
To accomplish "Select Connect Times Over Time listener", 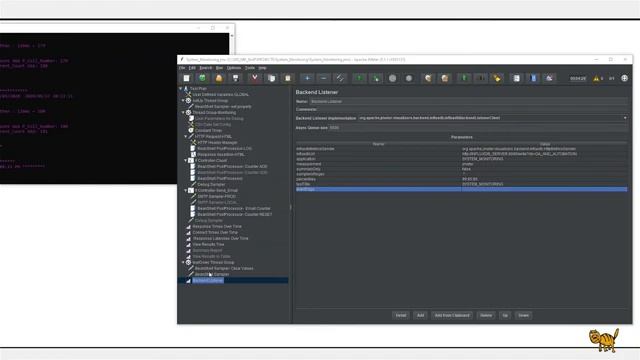I will click(215, 232).
